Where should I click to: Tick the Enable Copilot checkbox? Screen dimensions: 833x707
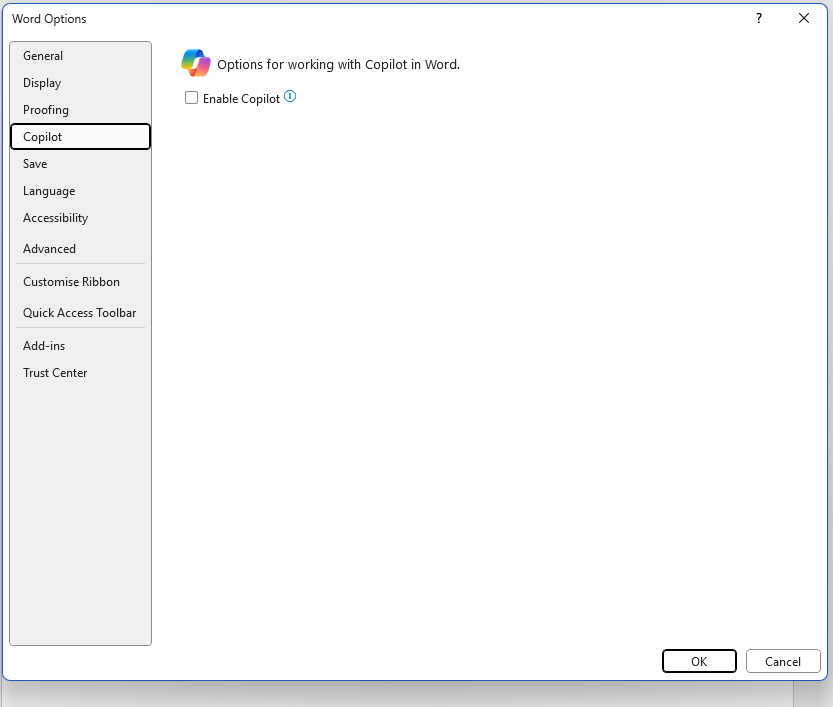coord(191,98)
